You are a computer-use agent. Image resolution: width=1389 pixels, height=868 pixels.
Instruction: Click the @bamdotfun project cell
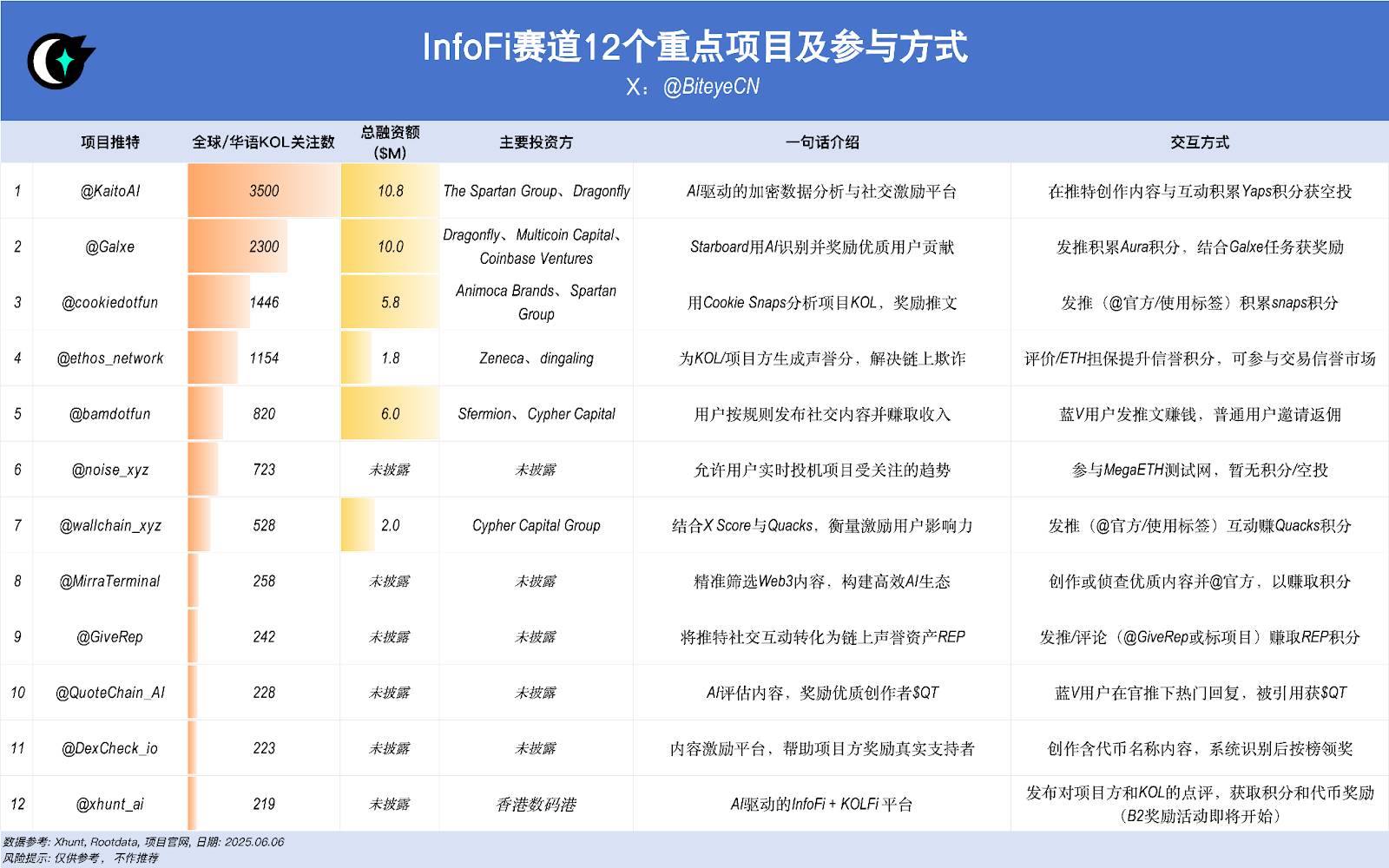coord(110,414)
